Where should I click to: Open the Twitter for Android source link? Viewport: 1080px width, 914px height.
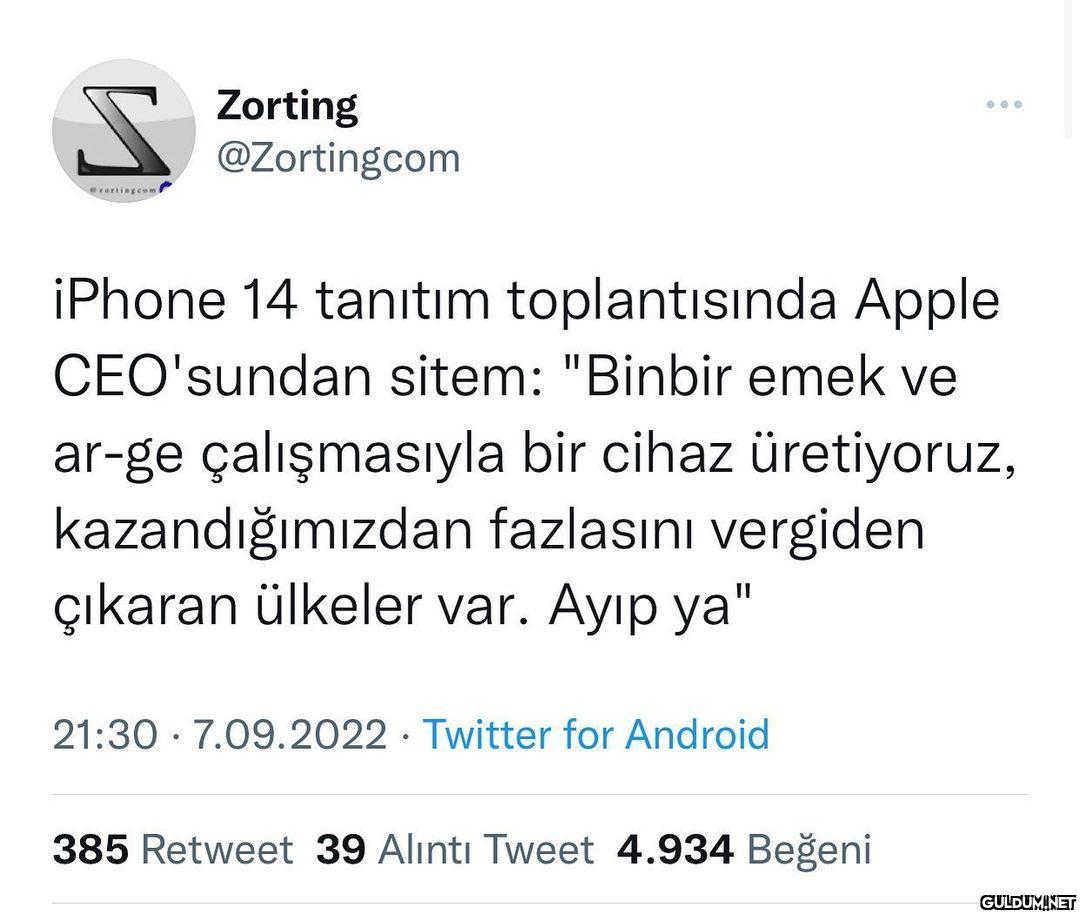[596, 734]
